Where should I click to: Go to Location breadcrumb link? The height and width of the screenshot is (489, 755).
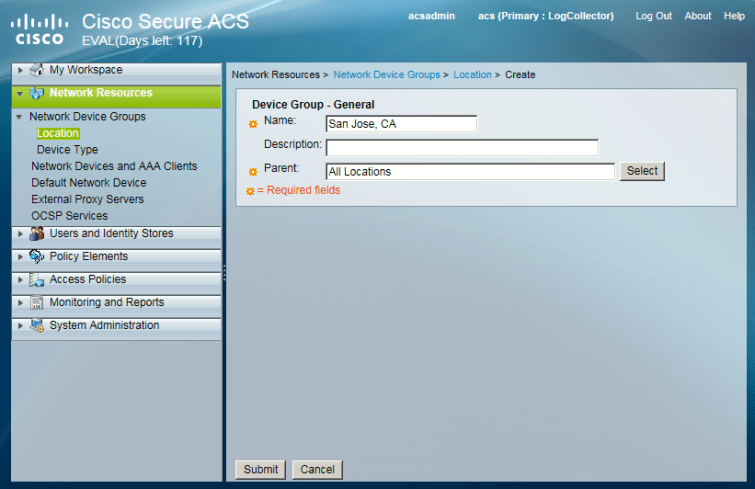click(x=472, y=75)
